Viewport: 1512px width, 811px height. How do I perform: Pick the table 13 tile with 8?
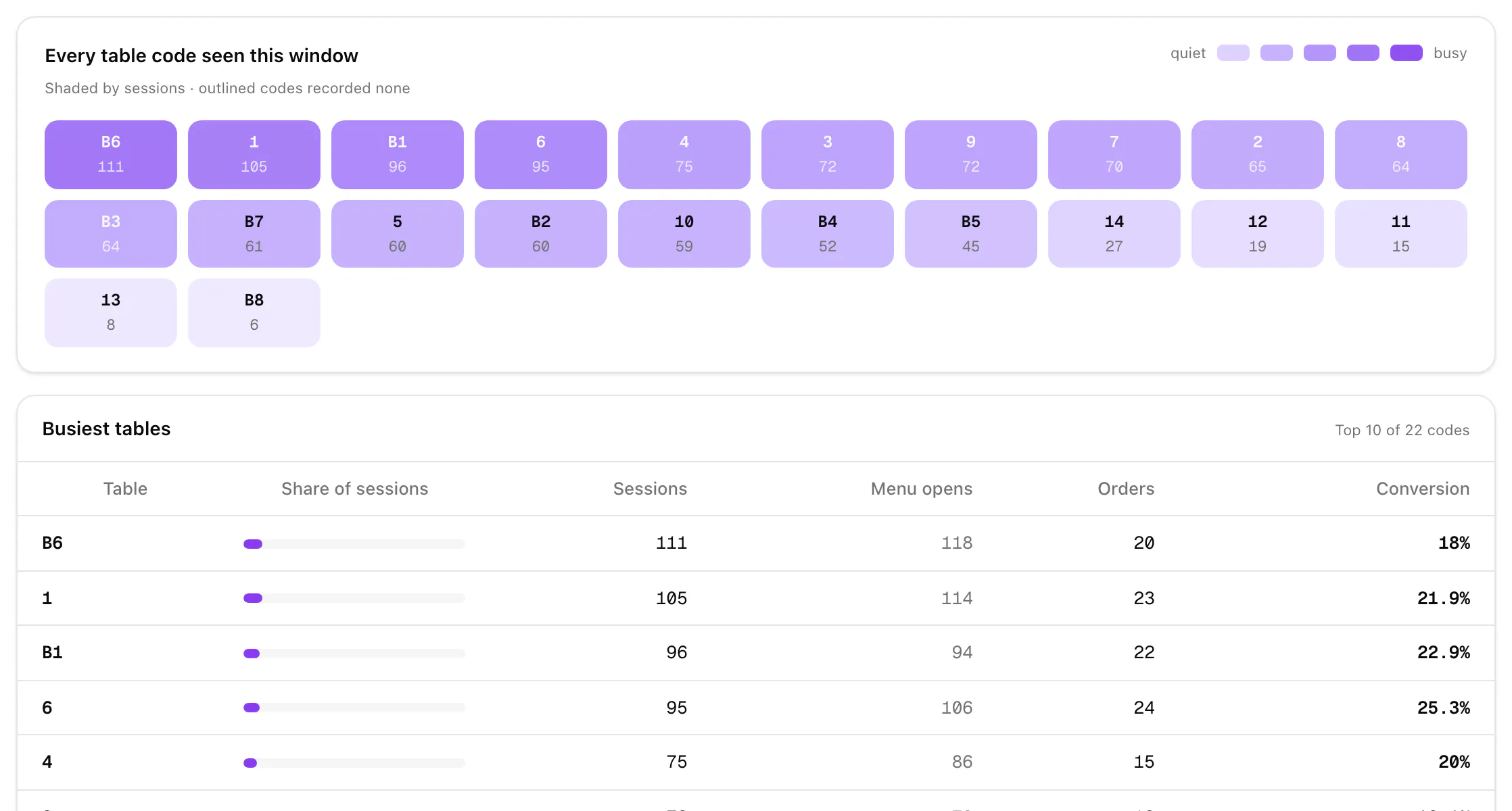[111, 313]
